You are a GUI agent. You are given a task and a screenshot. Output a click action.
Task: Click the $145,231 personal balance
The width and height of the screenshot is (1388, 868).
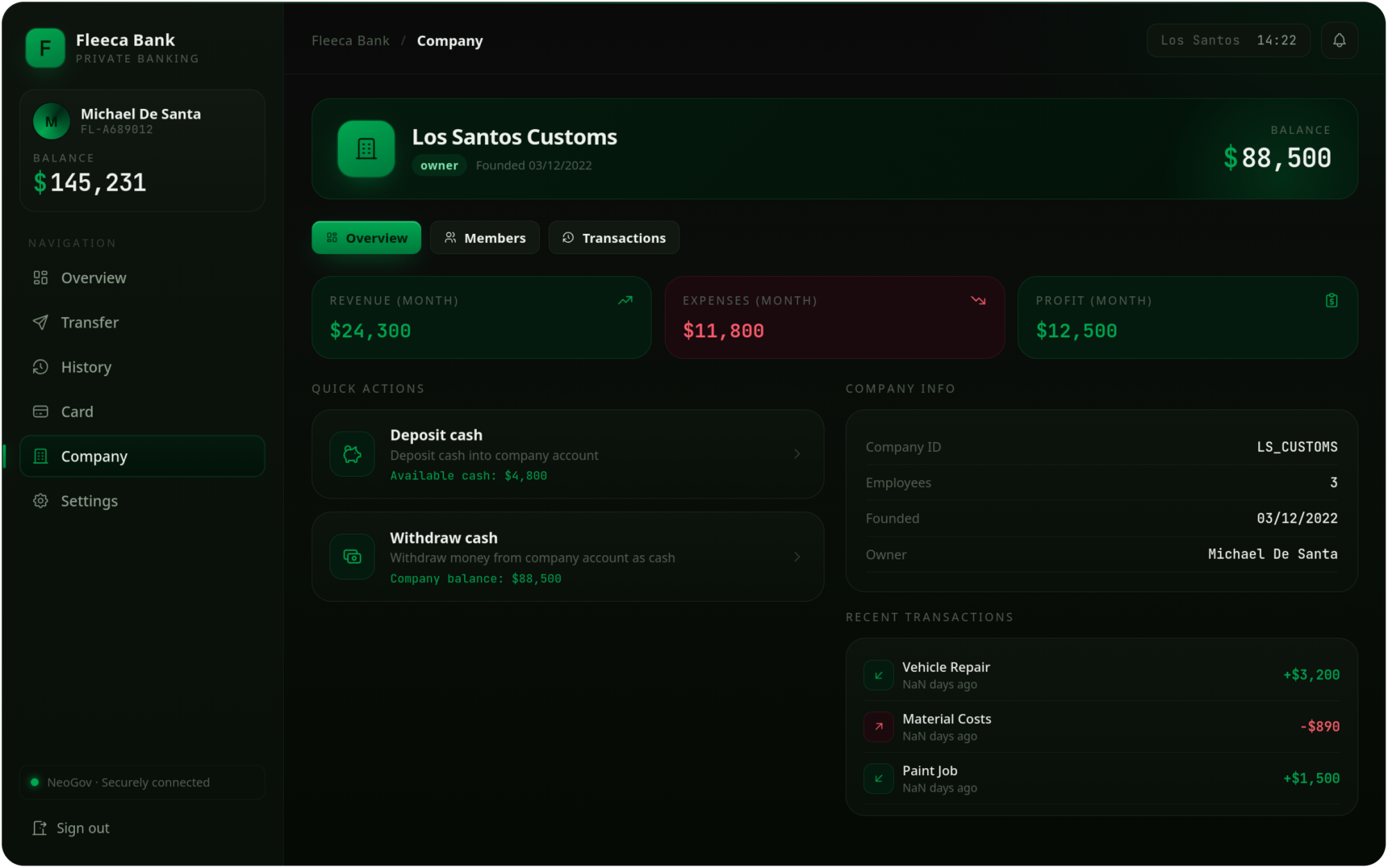90,182
